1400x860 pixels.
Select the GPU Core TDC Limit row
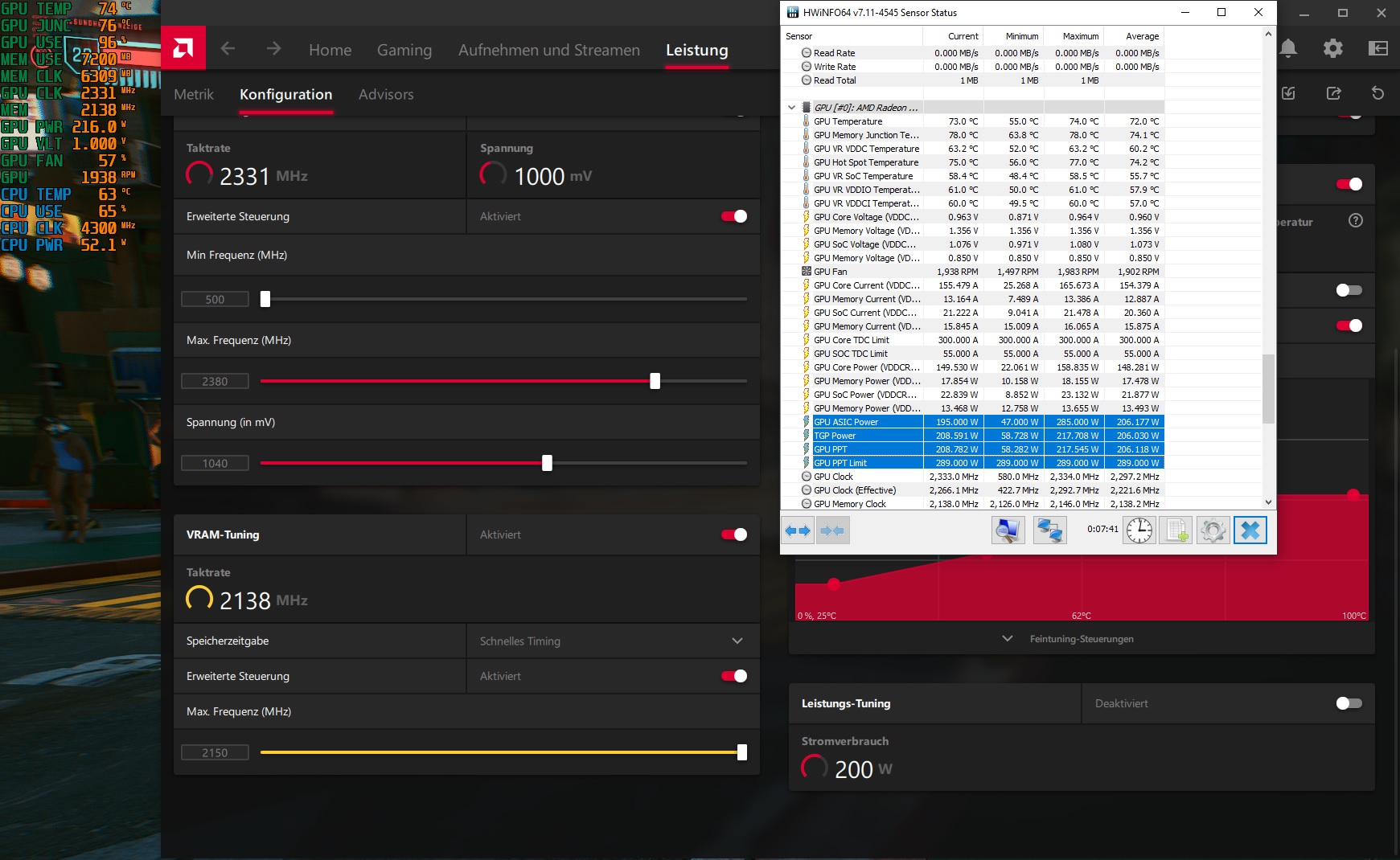[x=973, y=340]
